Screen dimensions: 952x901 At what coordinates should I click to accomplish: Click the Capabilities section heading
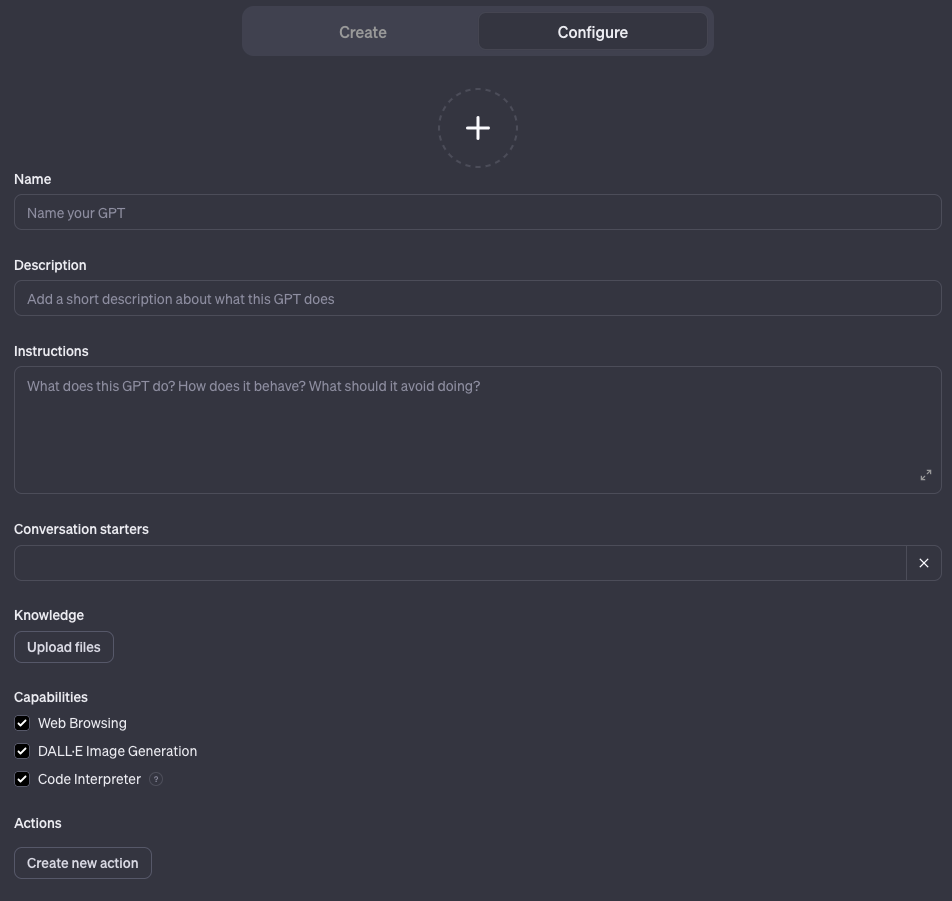50,697
